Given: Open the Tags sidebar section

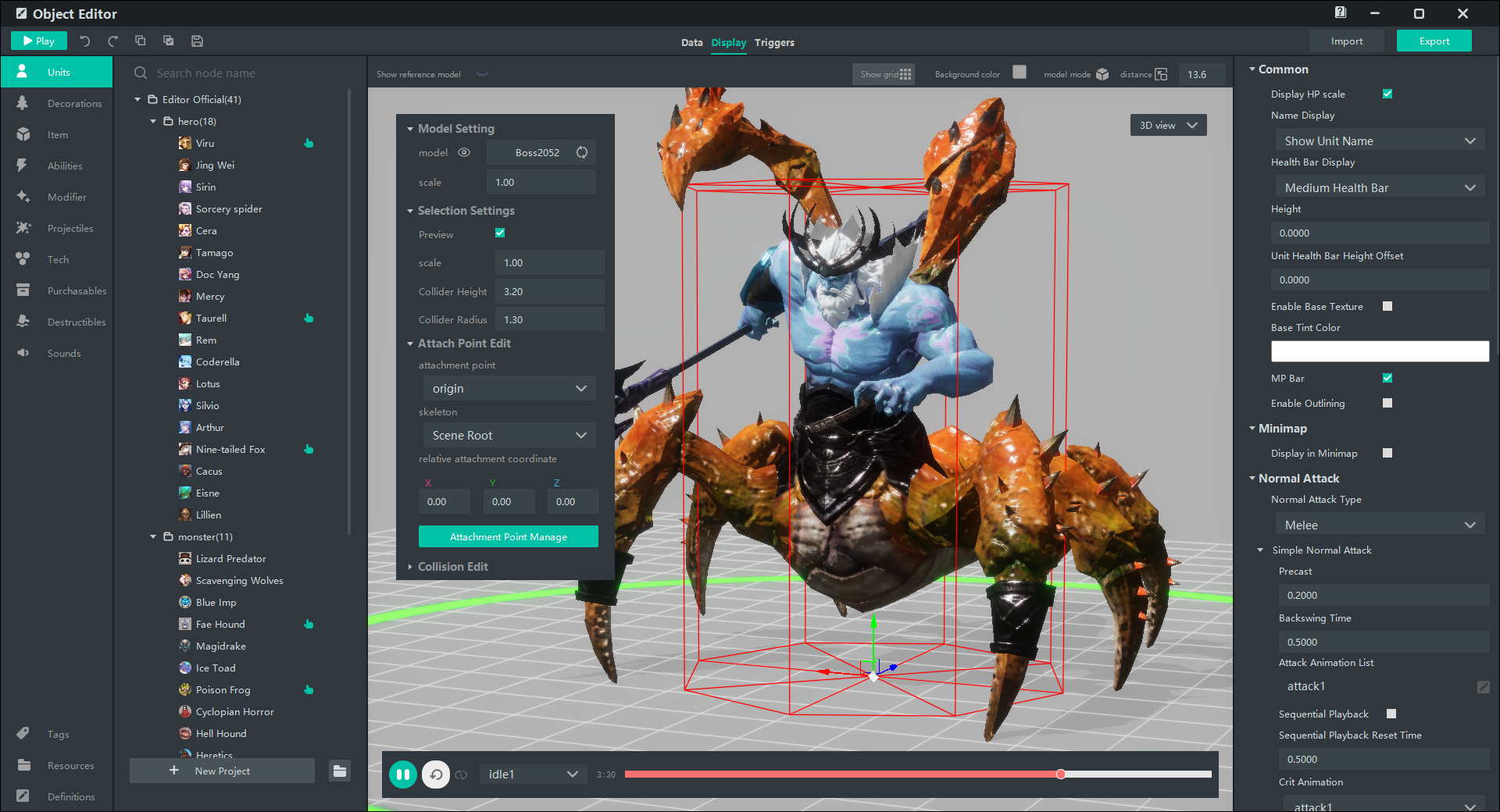Looking at the screenshot, I should [57, 734].
